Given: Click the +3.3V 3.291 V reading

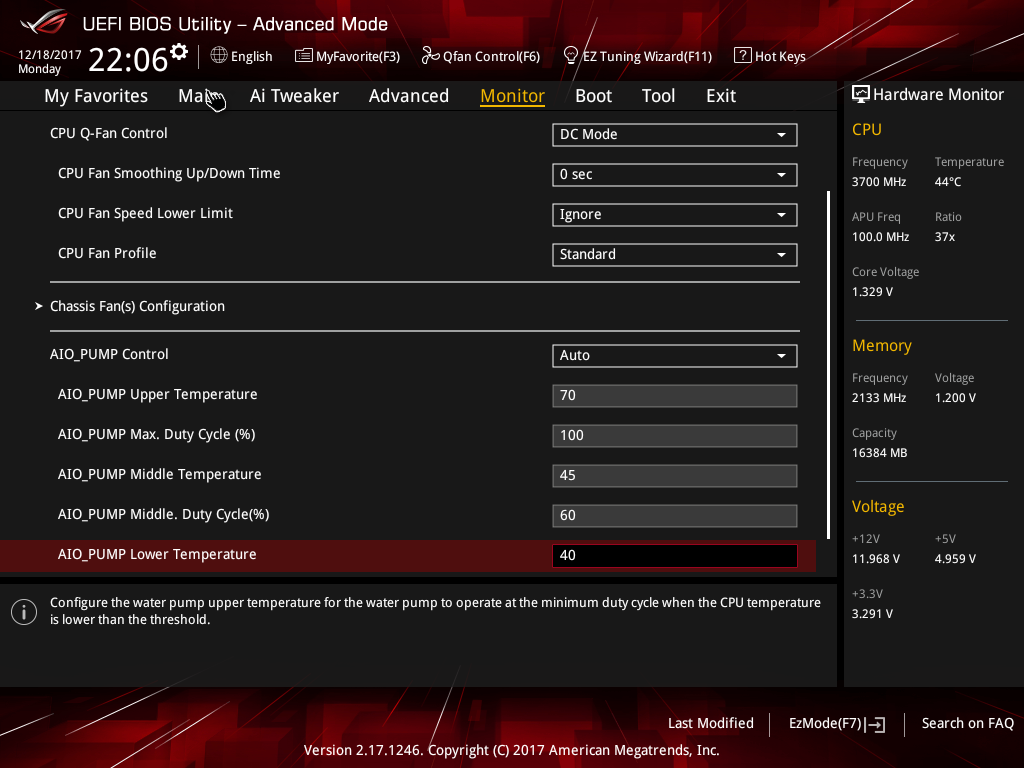Looking at the screenshot, I should click(x=872, y=614).
